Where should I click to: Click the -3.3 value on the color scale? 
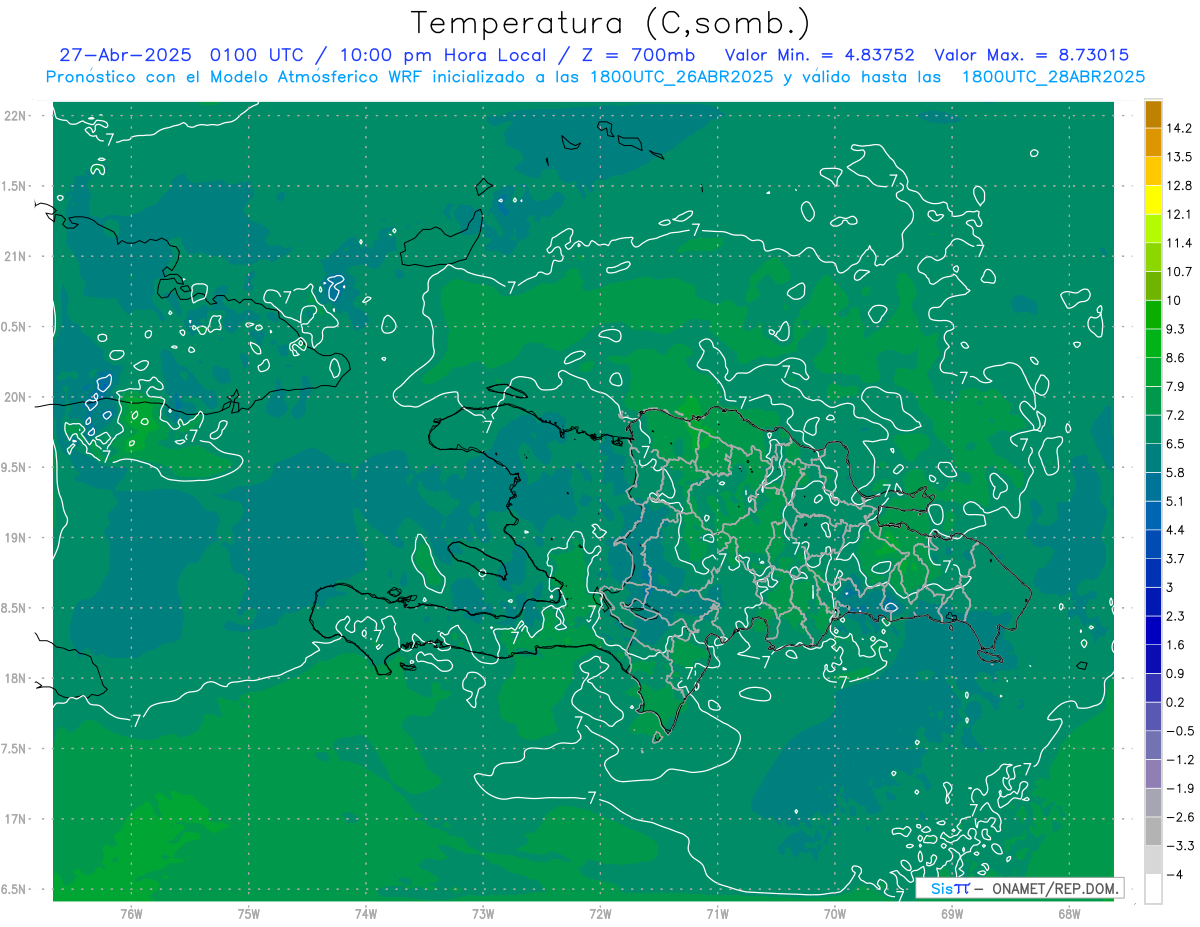pyautogui.click(x=1179, y=846)
